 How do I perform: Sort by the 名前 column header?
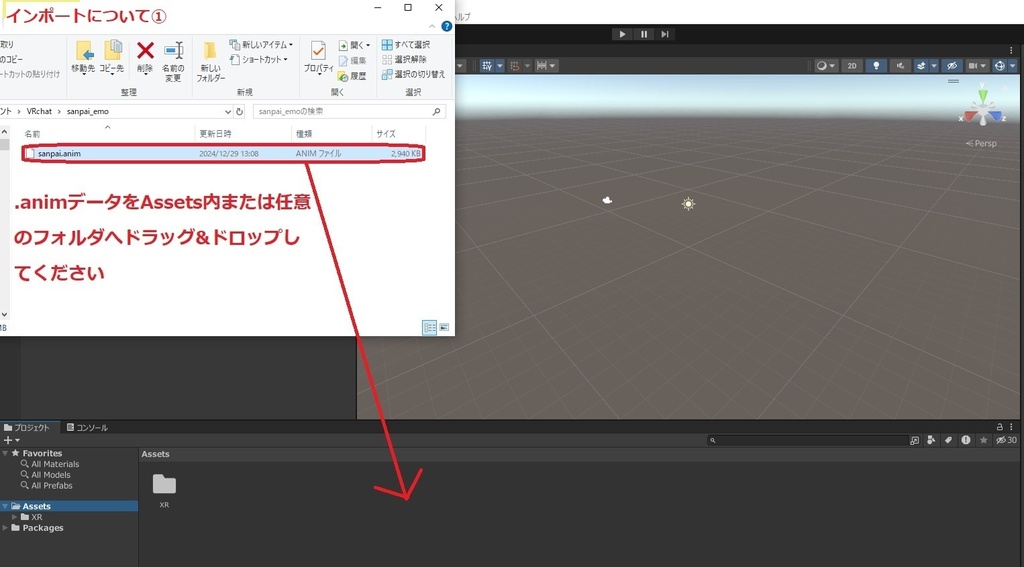coord(108,133)
